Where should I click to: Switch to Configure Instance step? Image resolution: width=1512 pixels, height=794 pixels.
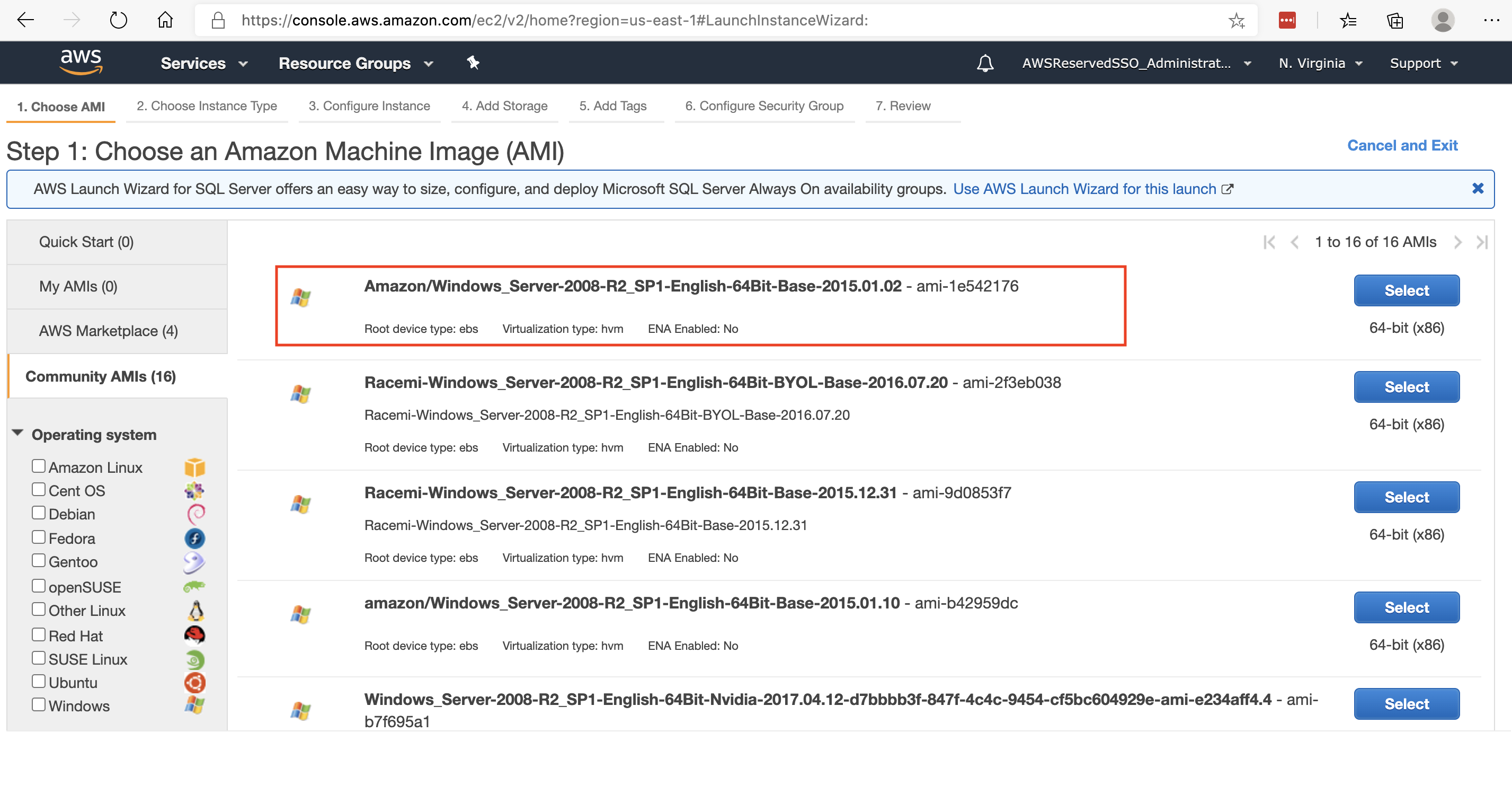(369, 105)
